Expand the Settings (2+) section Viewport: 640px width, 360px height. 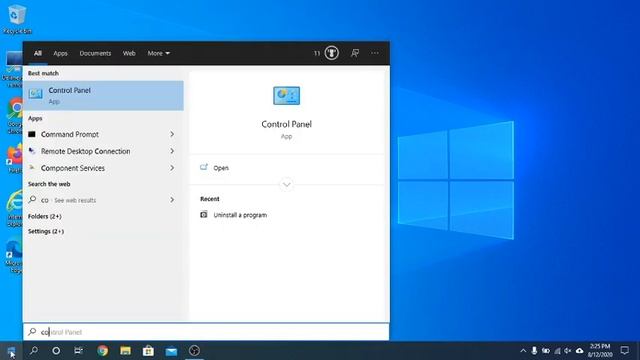(46, 231)
